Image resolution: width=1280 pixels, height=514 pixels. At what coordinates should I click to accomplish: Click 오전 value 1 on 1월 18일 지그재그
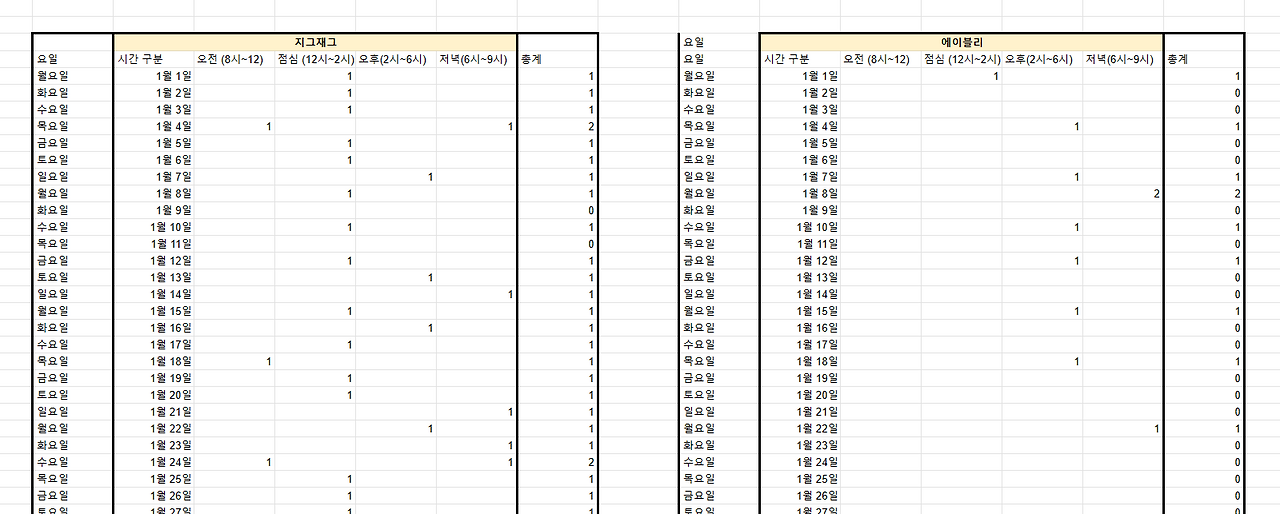269,361
